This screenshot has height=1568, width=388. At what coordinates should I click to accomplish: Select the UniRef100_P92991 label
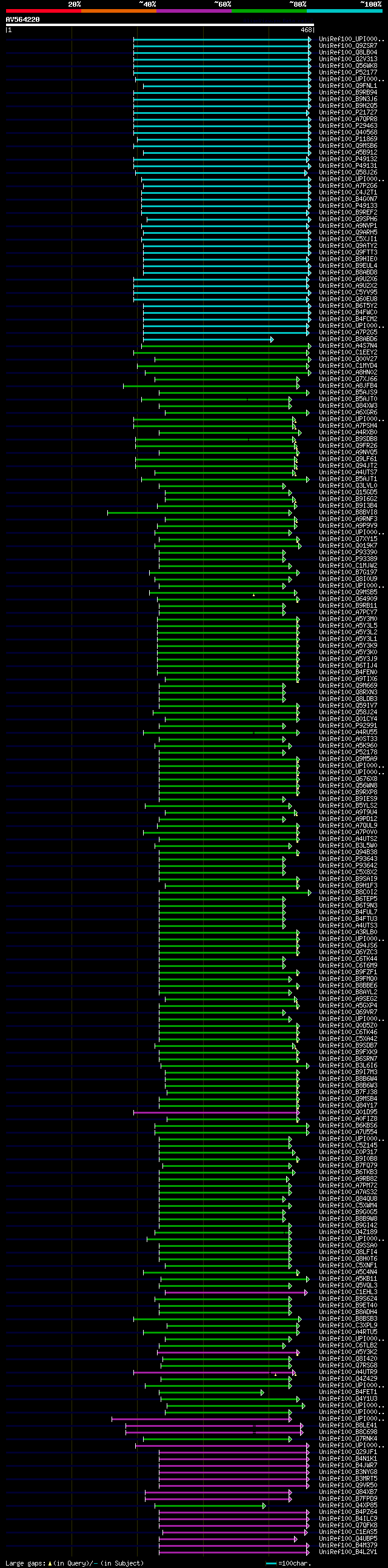(x=348, y=726)
